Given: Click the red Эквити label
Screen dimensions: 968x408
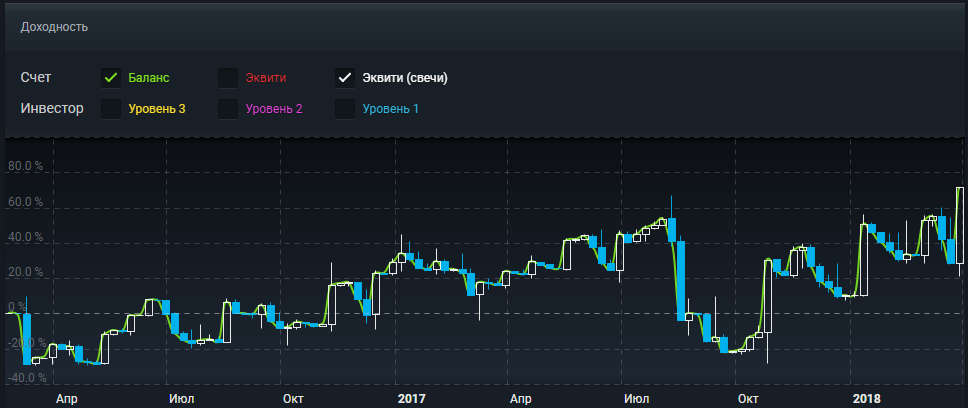Looking at the screenshot, I should 265,78.
